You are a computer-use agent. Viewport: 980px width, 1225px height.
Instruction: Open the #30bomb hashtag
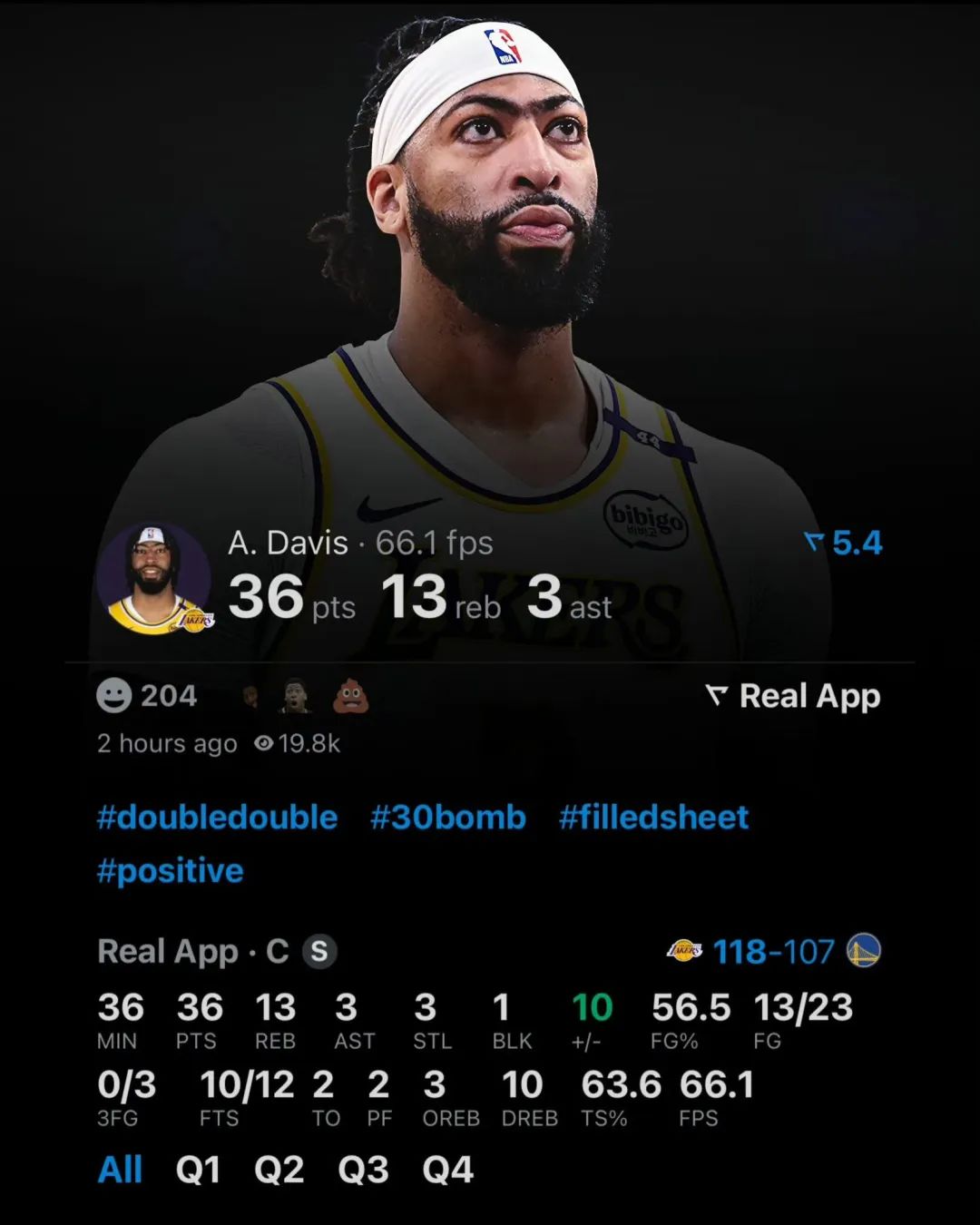pyautogui.click(x=448, y=817)
